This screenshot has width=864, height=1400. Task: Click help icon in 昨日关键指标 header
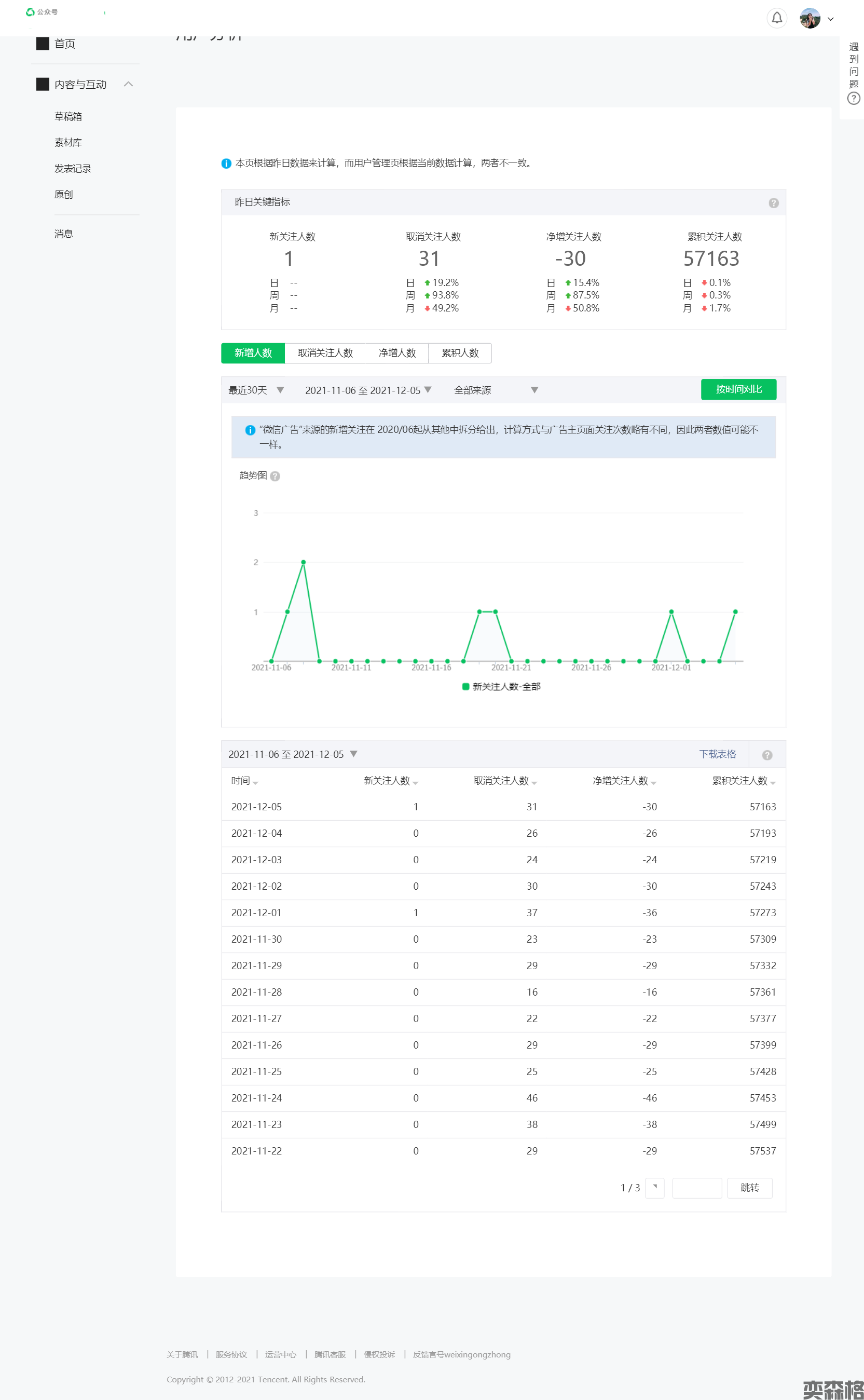point(773,203)
